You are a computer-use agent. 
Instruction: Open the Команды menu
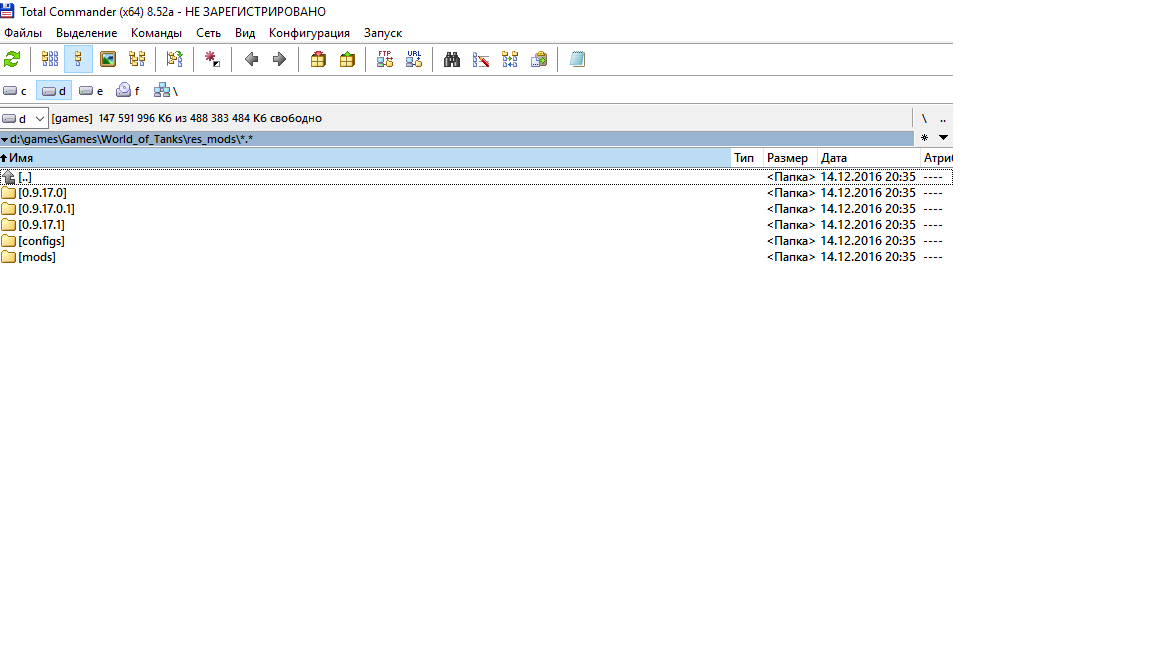156,33
